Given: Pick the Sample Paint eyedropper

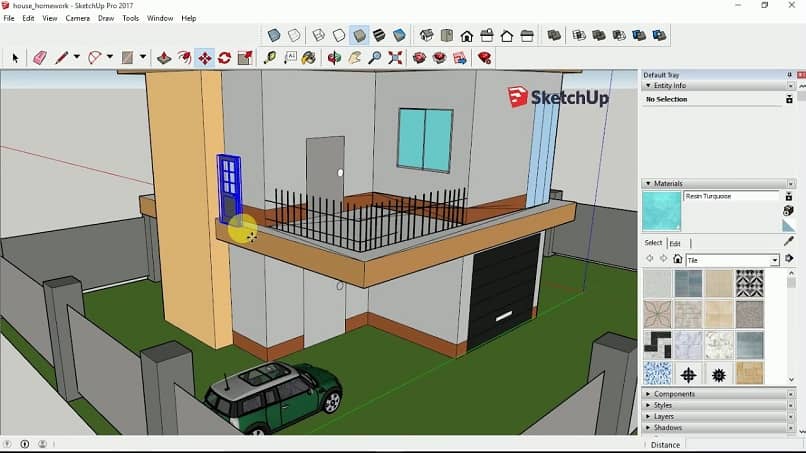Looking at the screenshot, I should click(789, 241).
